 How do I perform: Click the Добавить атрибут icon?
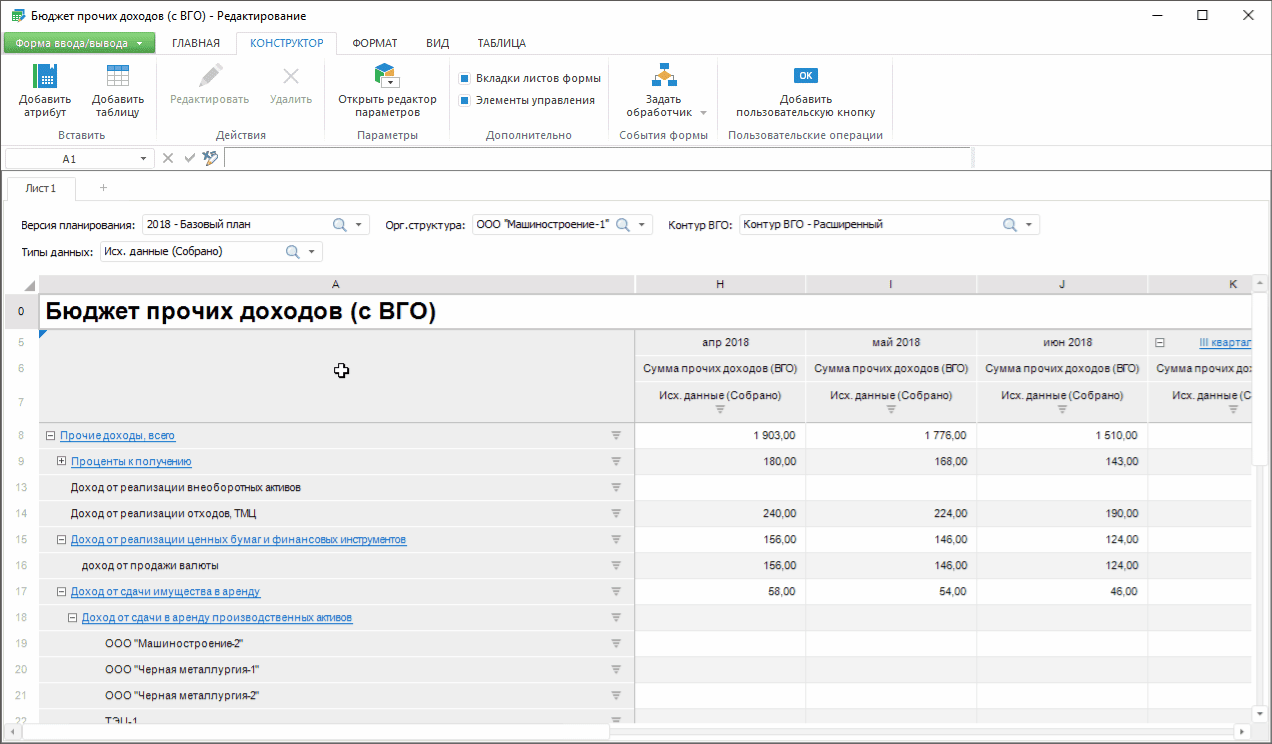[45, 76]
